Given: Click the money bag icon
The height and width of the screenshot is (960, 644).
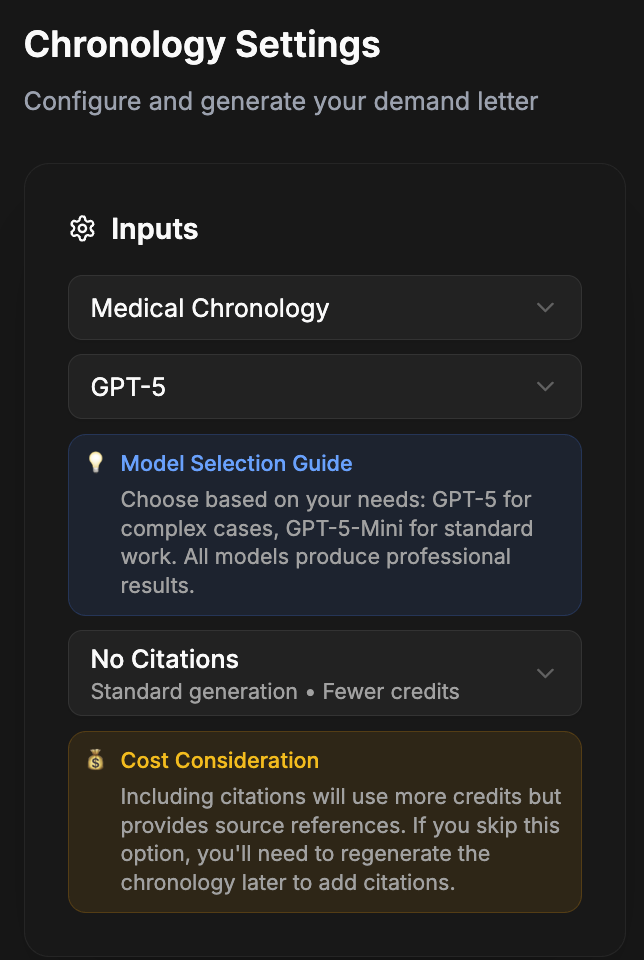Looking at the screenshot, I should (96, 760).
